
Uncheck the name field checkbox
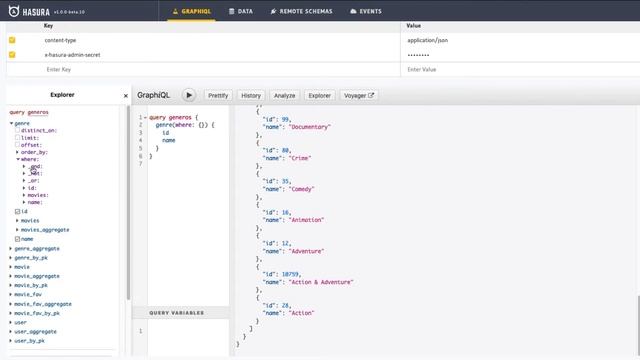click(x=18, y=239)
